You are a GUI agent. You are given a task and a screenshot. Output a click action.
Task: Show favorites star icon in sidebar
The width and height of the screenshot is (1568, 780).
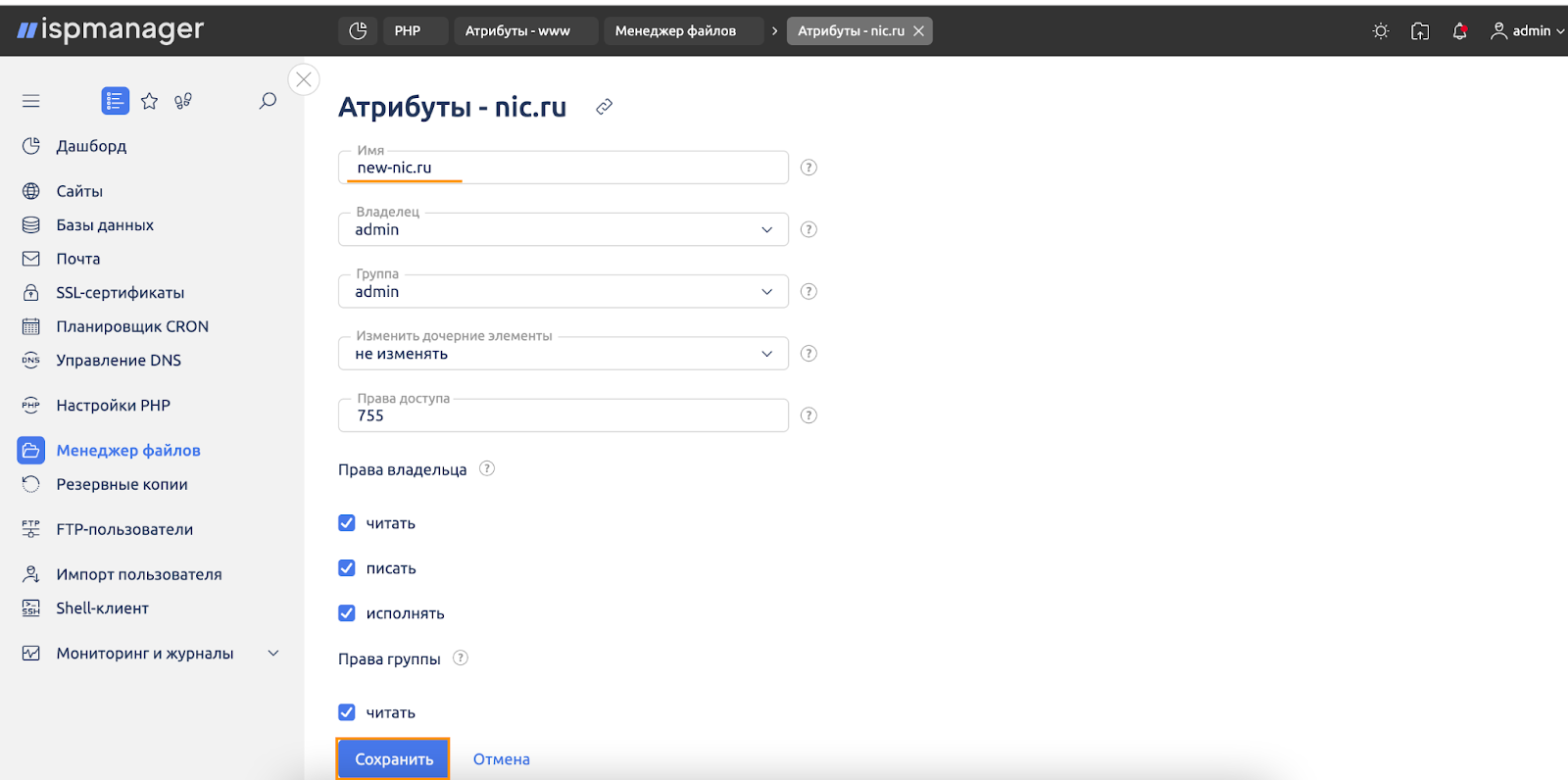[x=149, y=101]
